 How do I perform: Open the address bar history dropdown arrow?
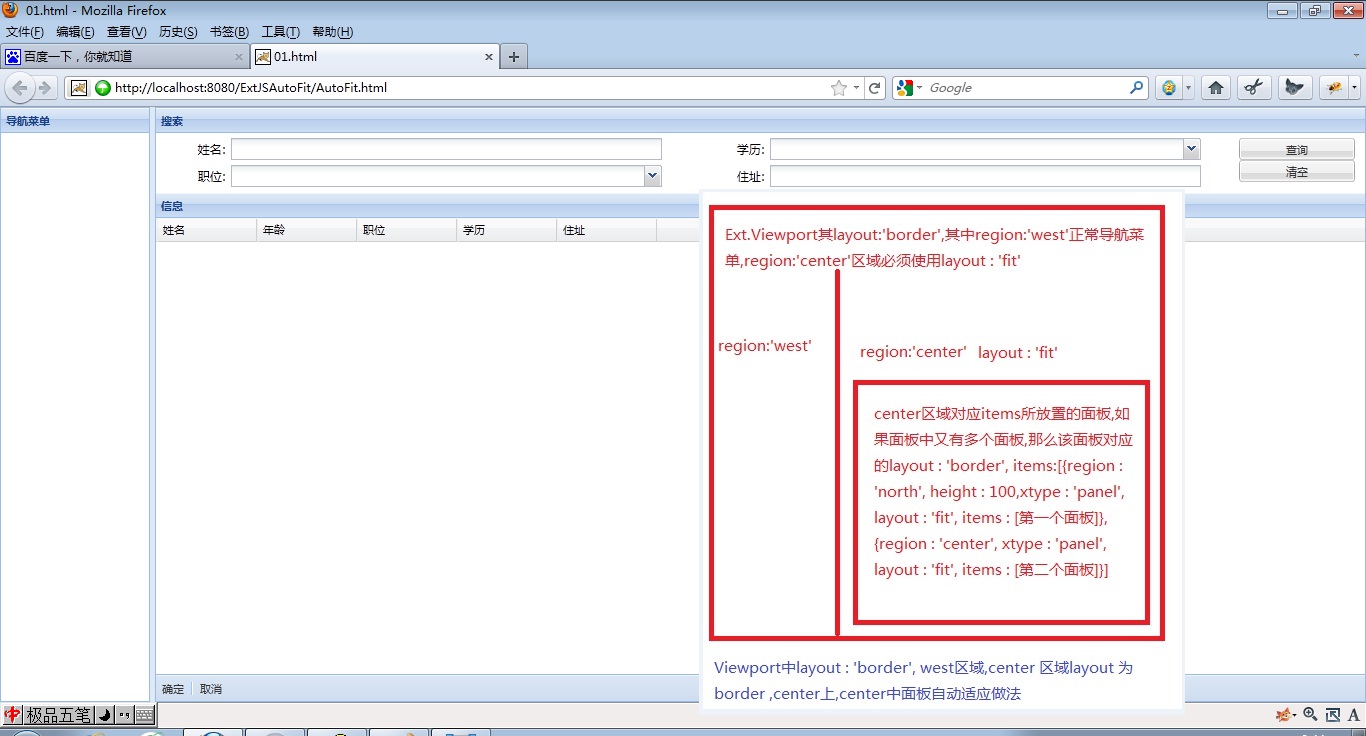856,88
